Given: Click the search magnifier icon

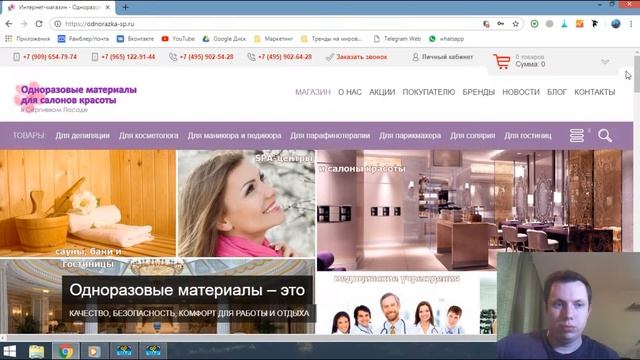Looking at the screenshot, I should [x=605, y=136].
